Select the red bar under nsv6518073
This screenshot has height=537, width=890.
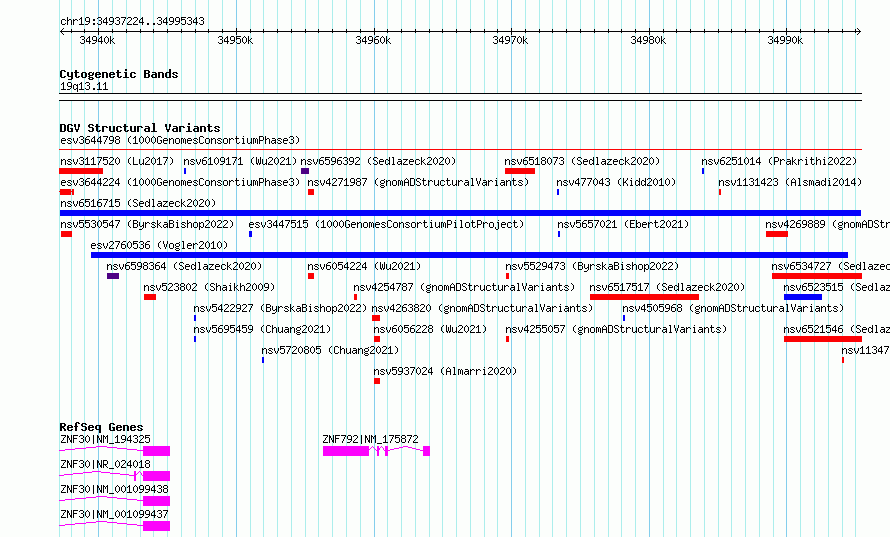coord(520,171)
